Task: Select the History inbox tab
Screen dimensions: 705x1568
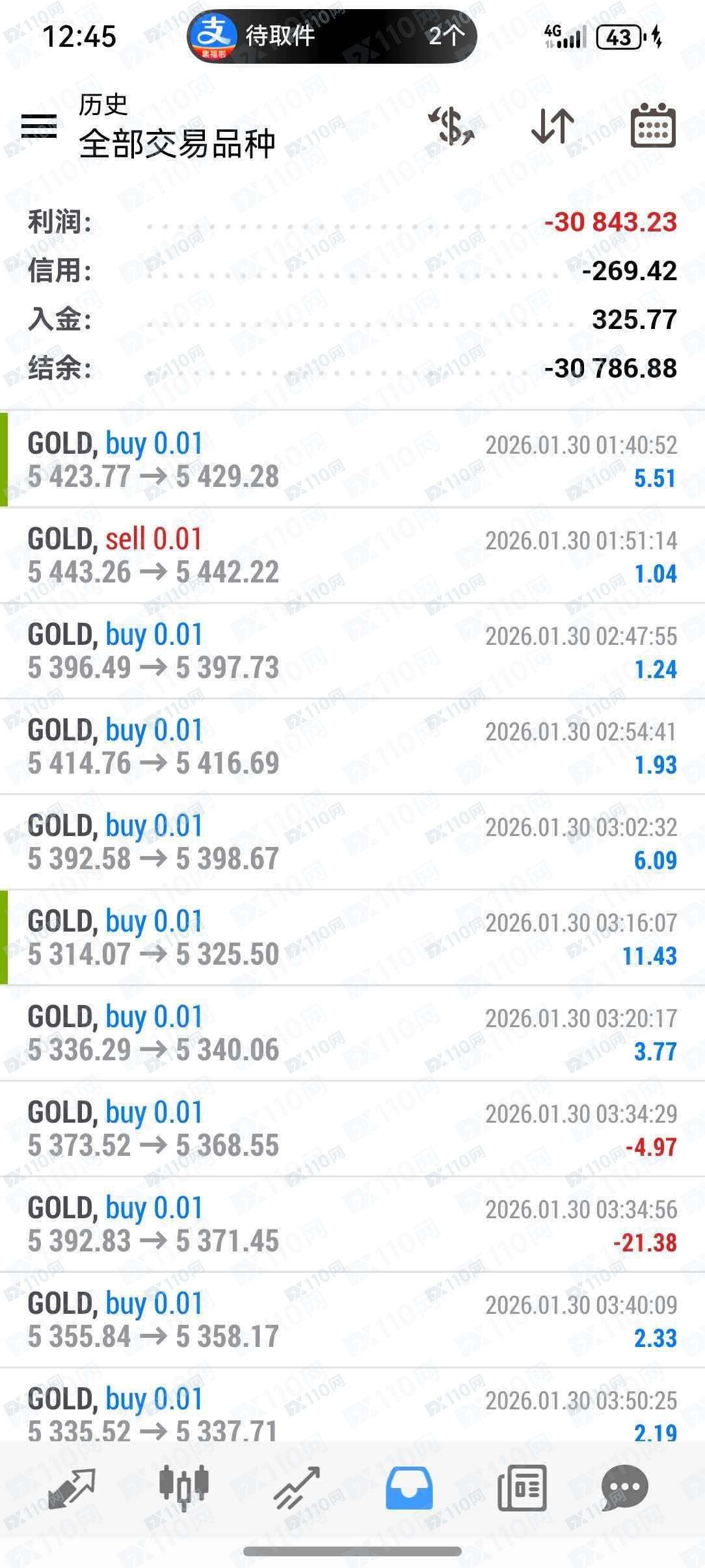Action: [409, 1488]
